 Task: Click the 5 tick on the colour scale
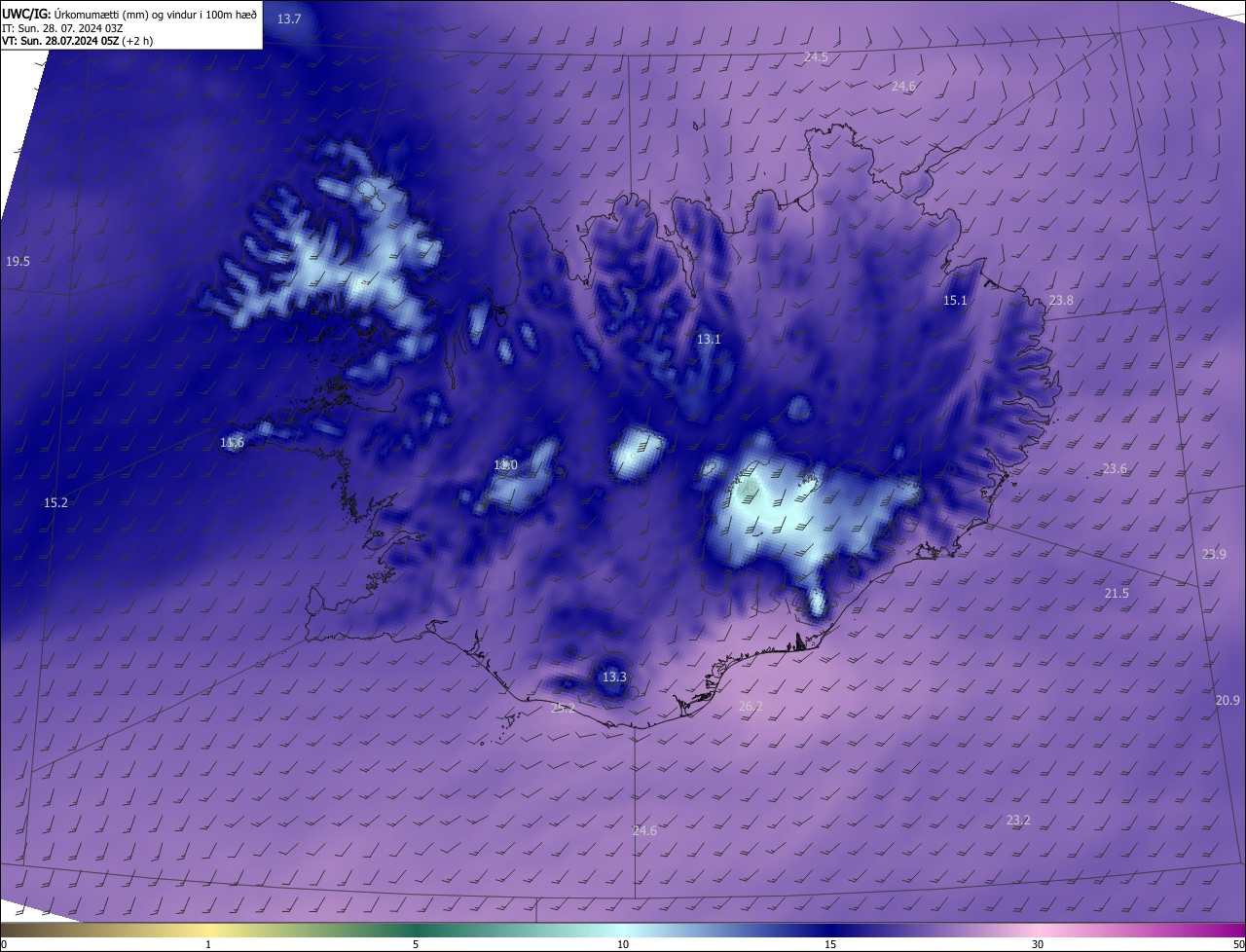416,944
